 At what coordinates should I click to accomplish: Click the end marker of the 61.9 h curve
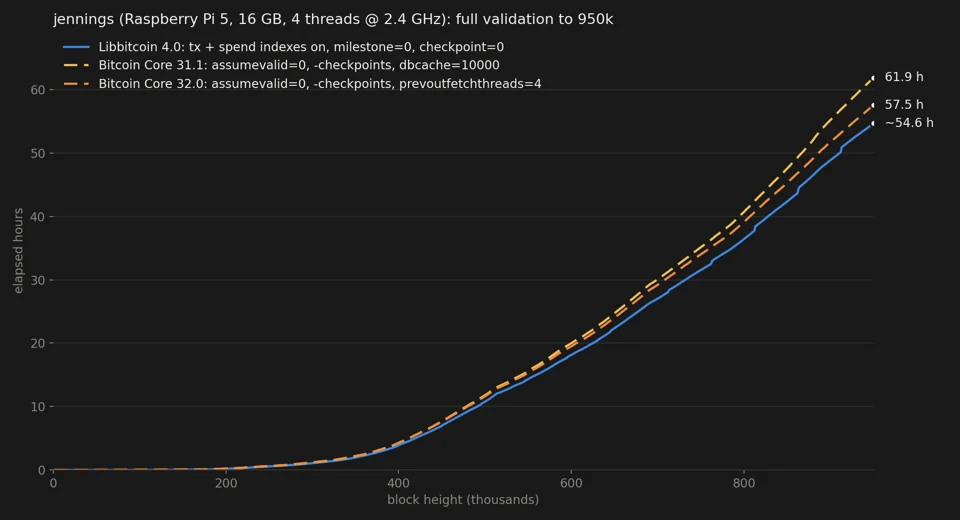point(873,78)
